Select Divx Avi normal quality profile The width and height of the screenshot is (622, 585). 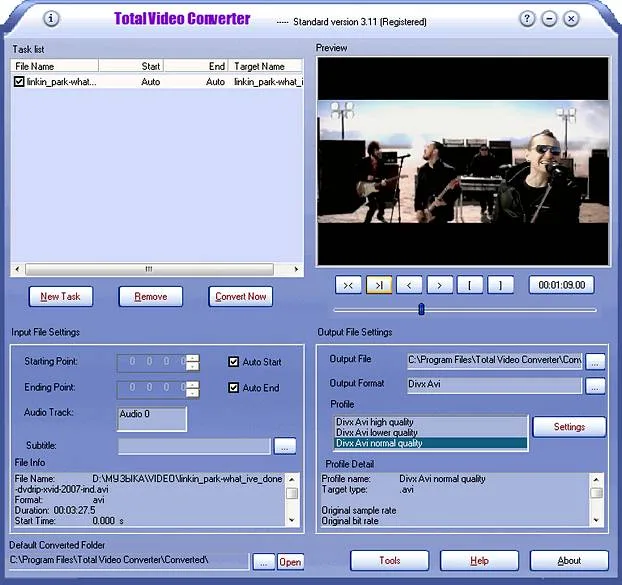(431, 443)
